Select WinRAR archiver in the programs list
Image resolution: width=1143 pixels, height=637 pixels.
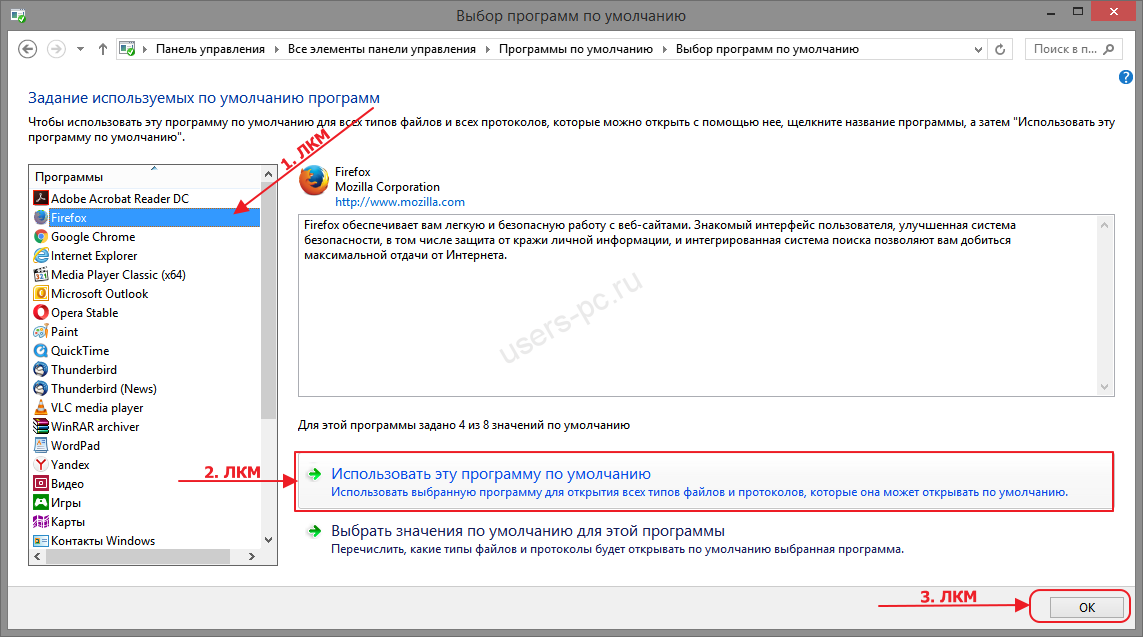[x=102, y=426]
